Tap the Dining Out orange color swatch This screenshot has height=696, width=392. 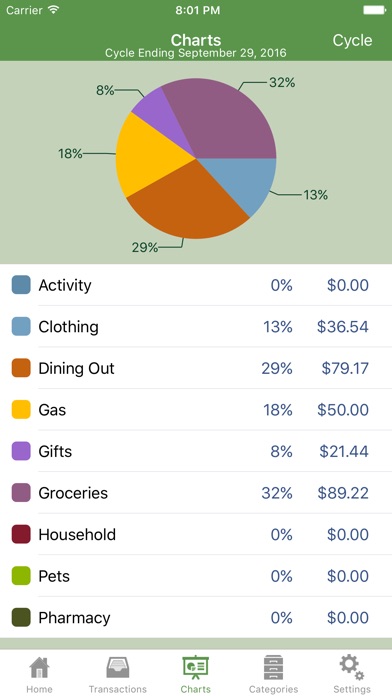coord(21,368)
